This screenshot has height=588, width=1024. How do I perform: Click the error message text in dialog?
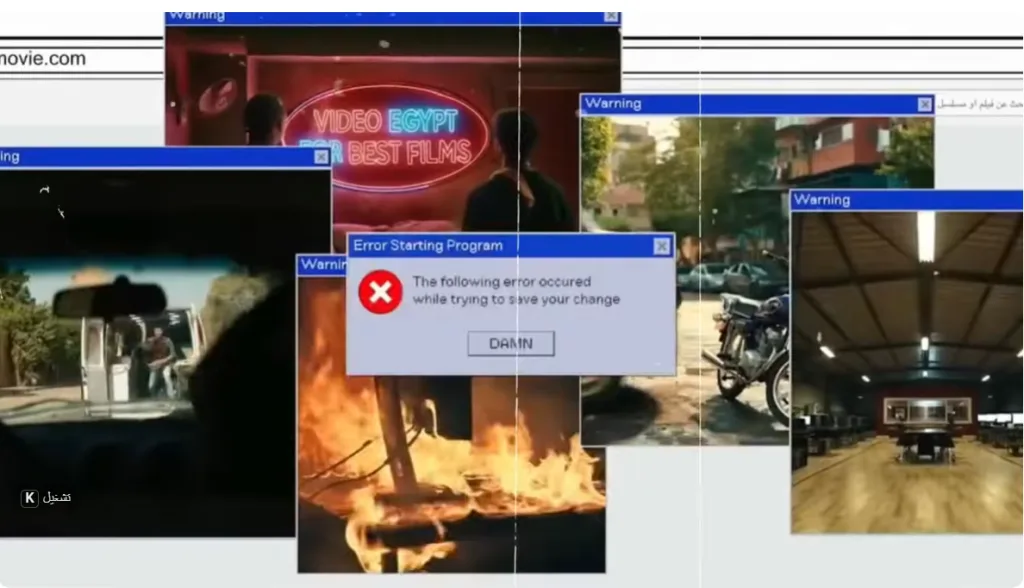516,290
